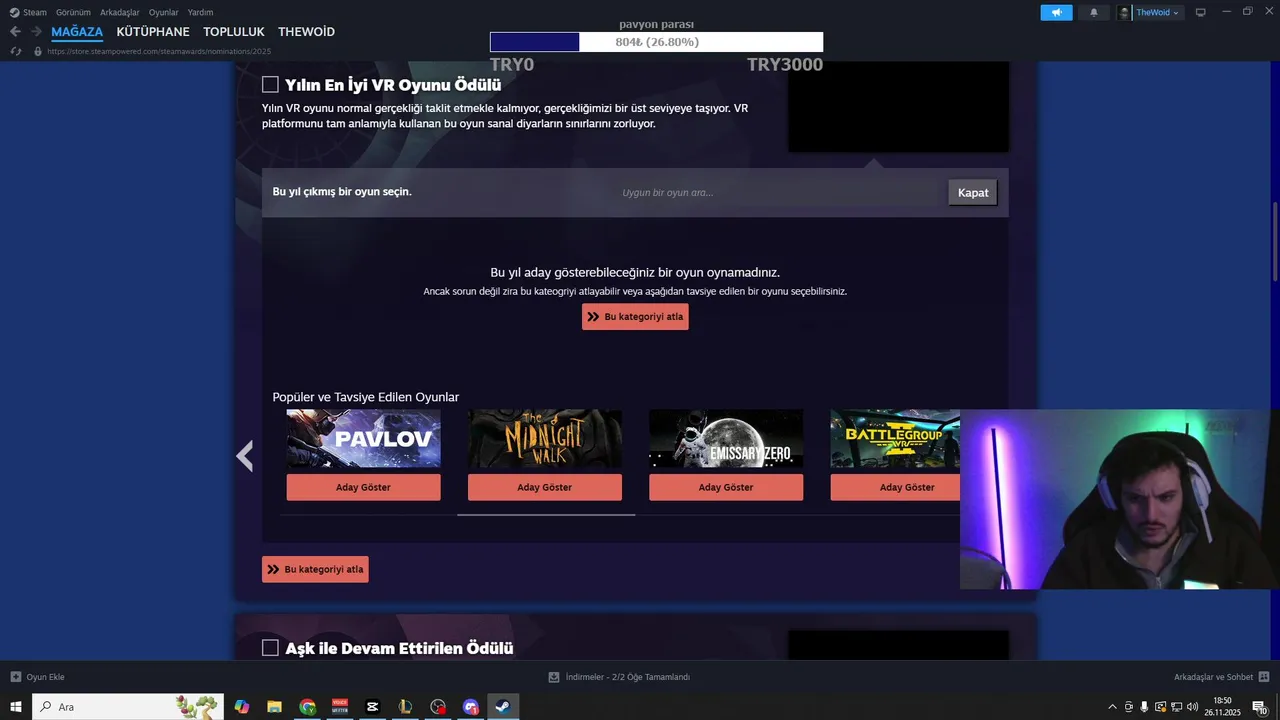Viewport: 1280px width, 720px height.
Task: Open Copilot from the taskbar
Action: (x=241, y=707)
